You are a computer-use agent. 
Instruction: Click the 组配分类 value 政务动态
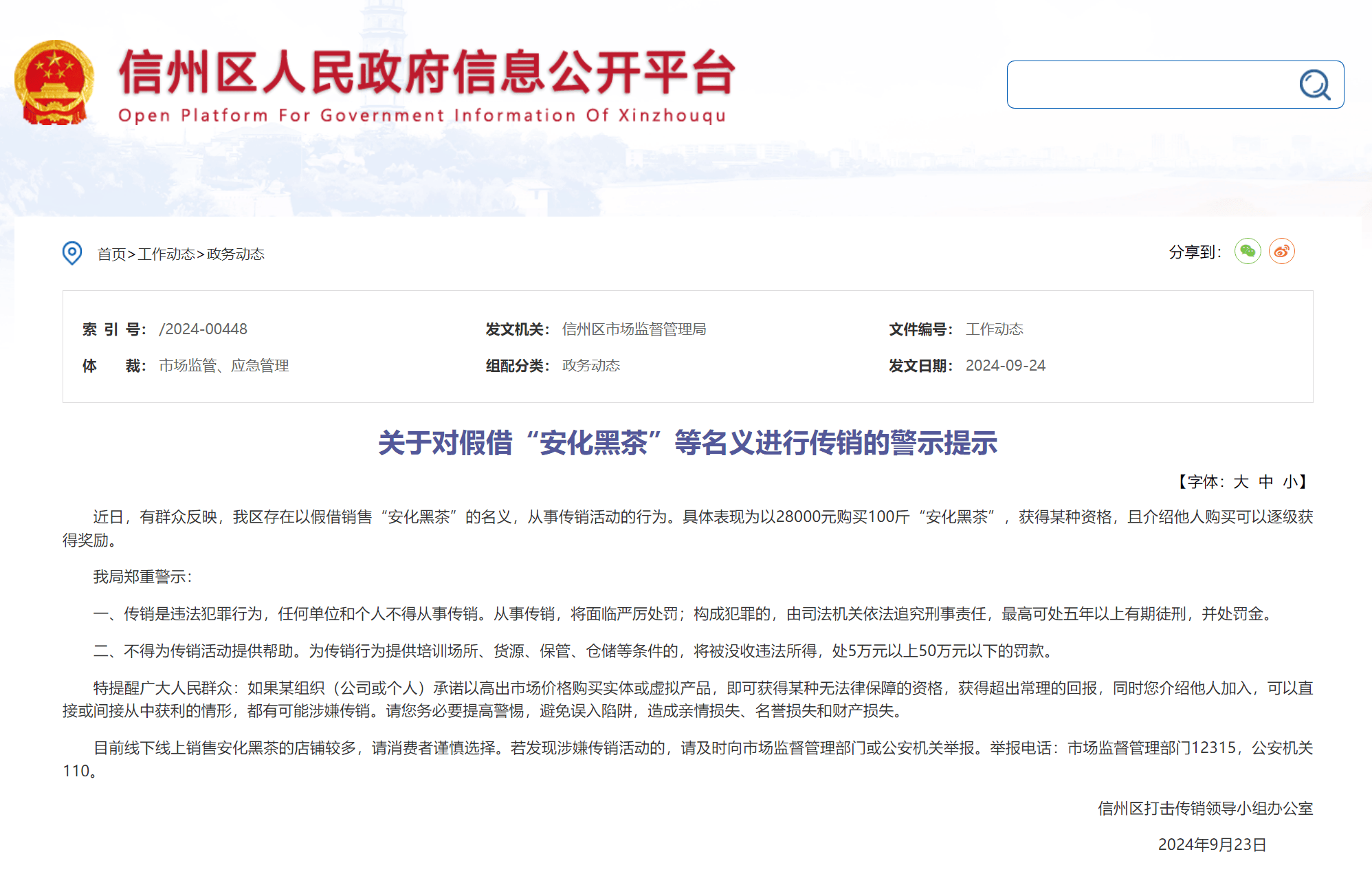tap(590, 365)
